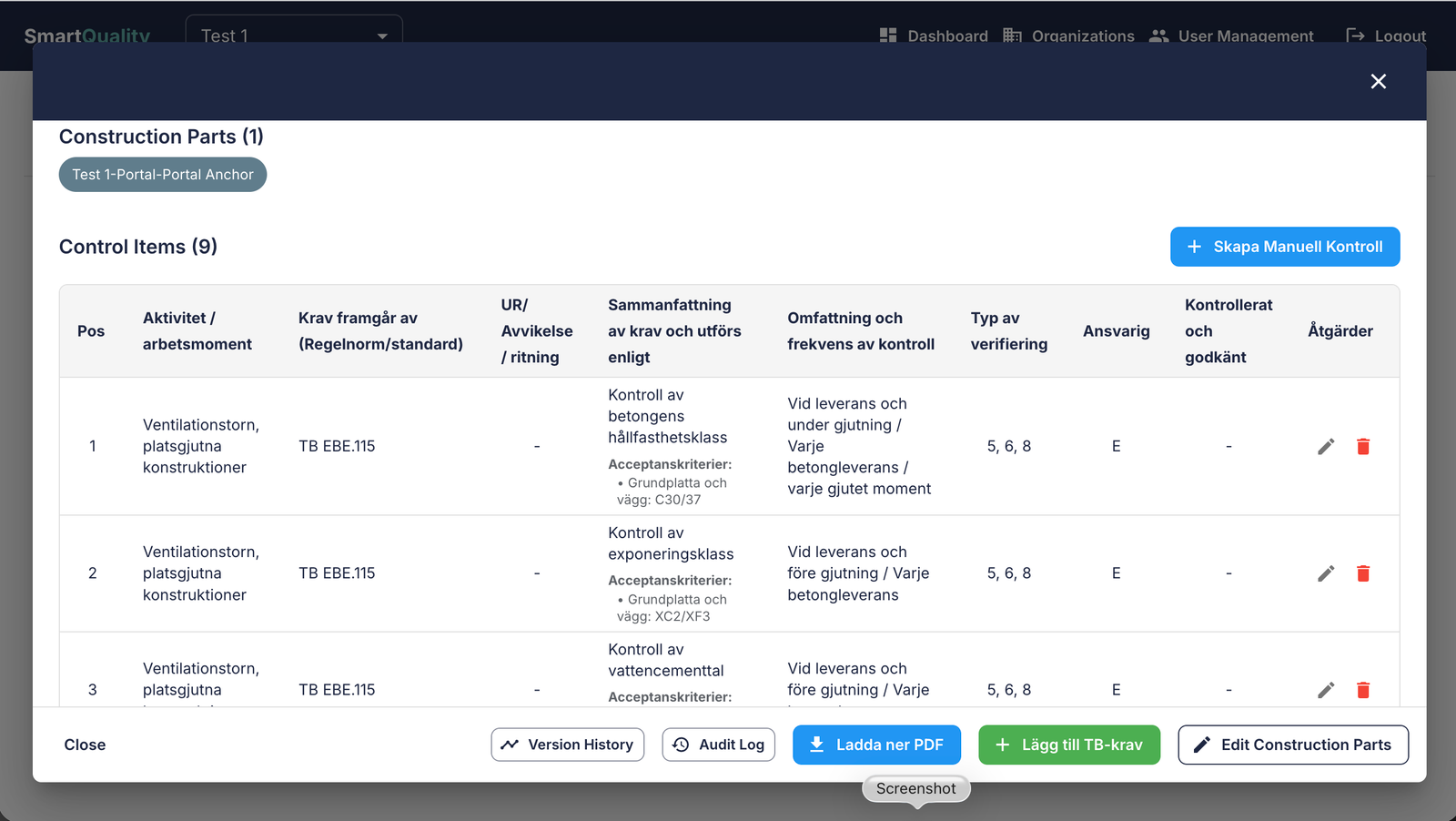
Task: Click the Screenshot tooltip label
Action: click(x=916, y=788)
